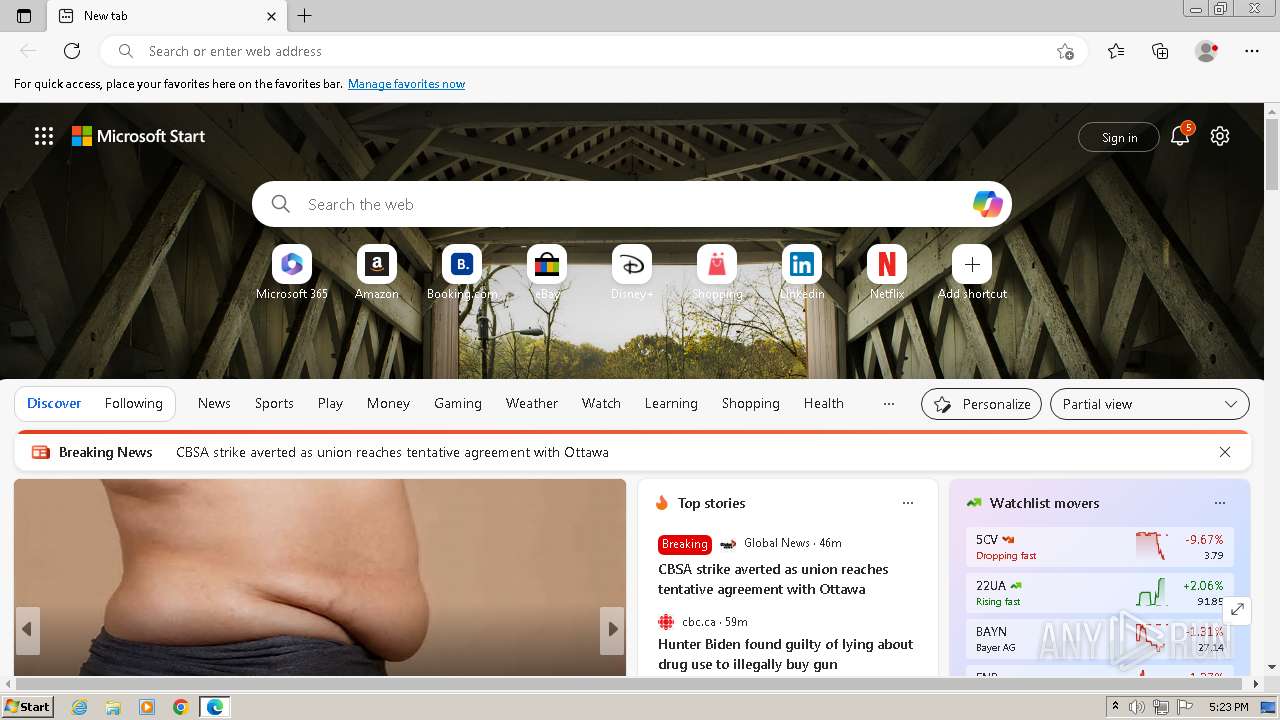Show more feed categories ellipsis
Screen dimensions: 1280x720
[x=889, y=404]
